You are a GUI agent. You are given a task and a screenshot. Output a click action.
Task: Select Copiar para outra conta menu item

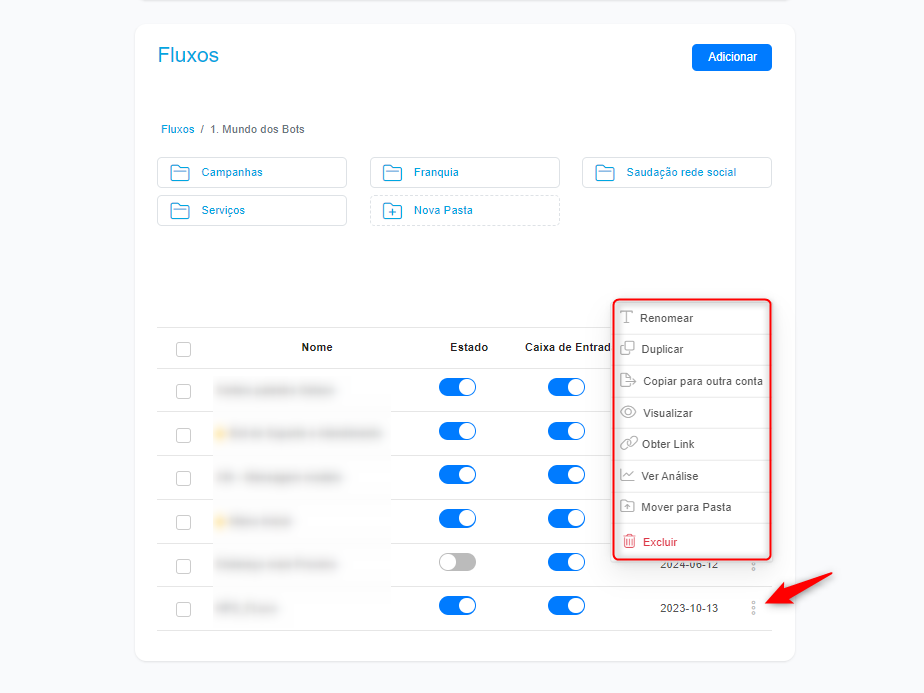point(692,381)
